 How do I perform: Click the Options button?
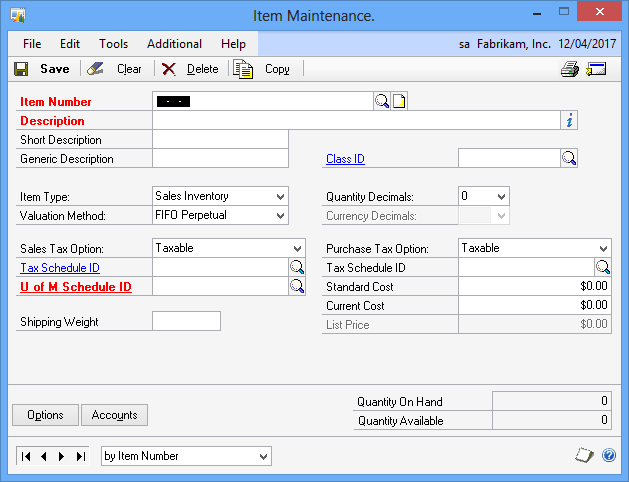click(x=45, y=415)
